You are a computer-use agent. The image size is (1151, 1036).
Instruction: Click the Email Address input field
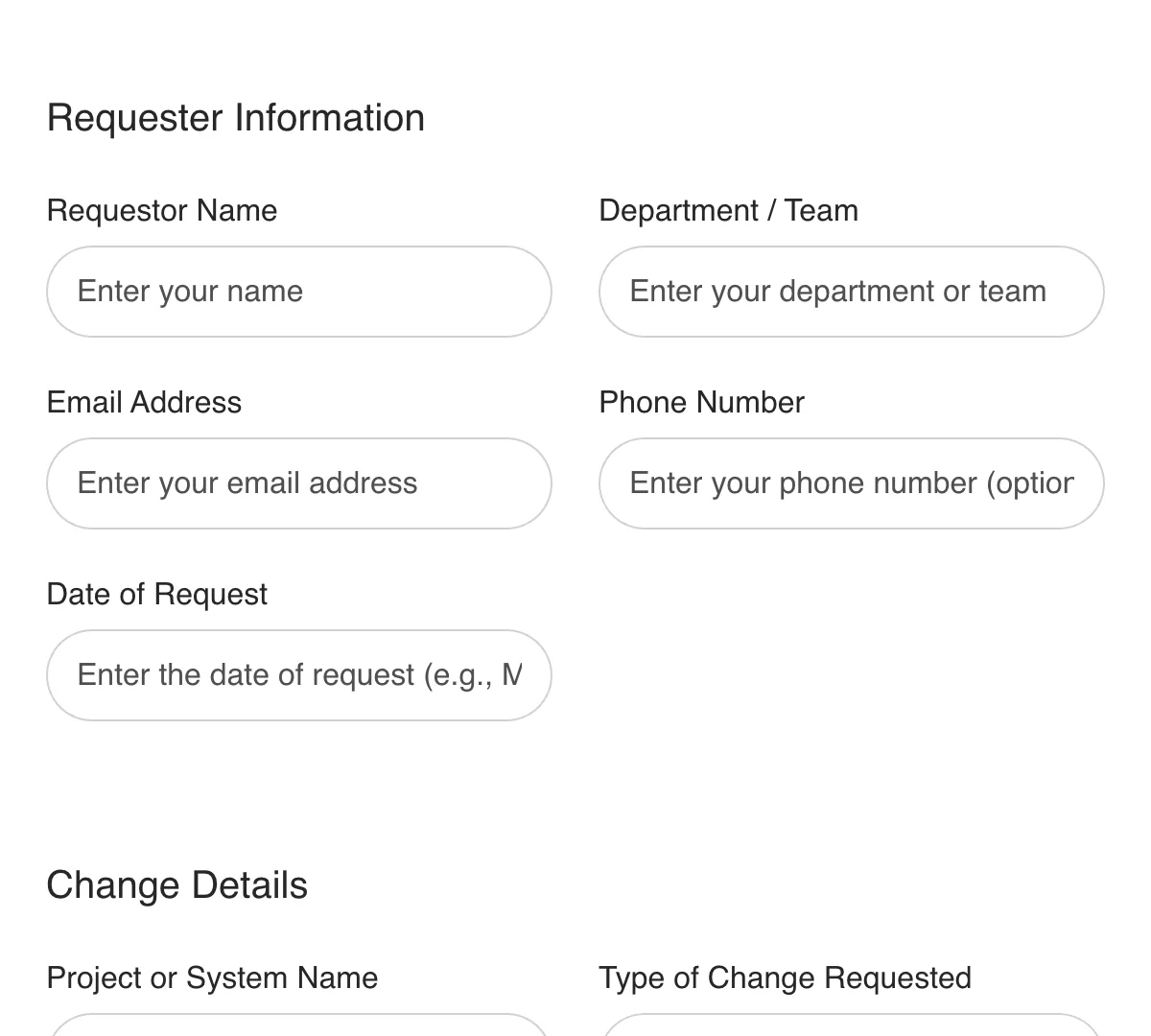(299, 483)
